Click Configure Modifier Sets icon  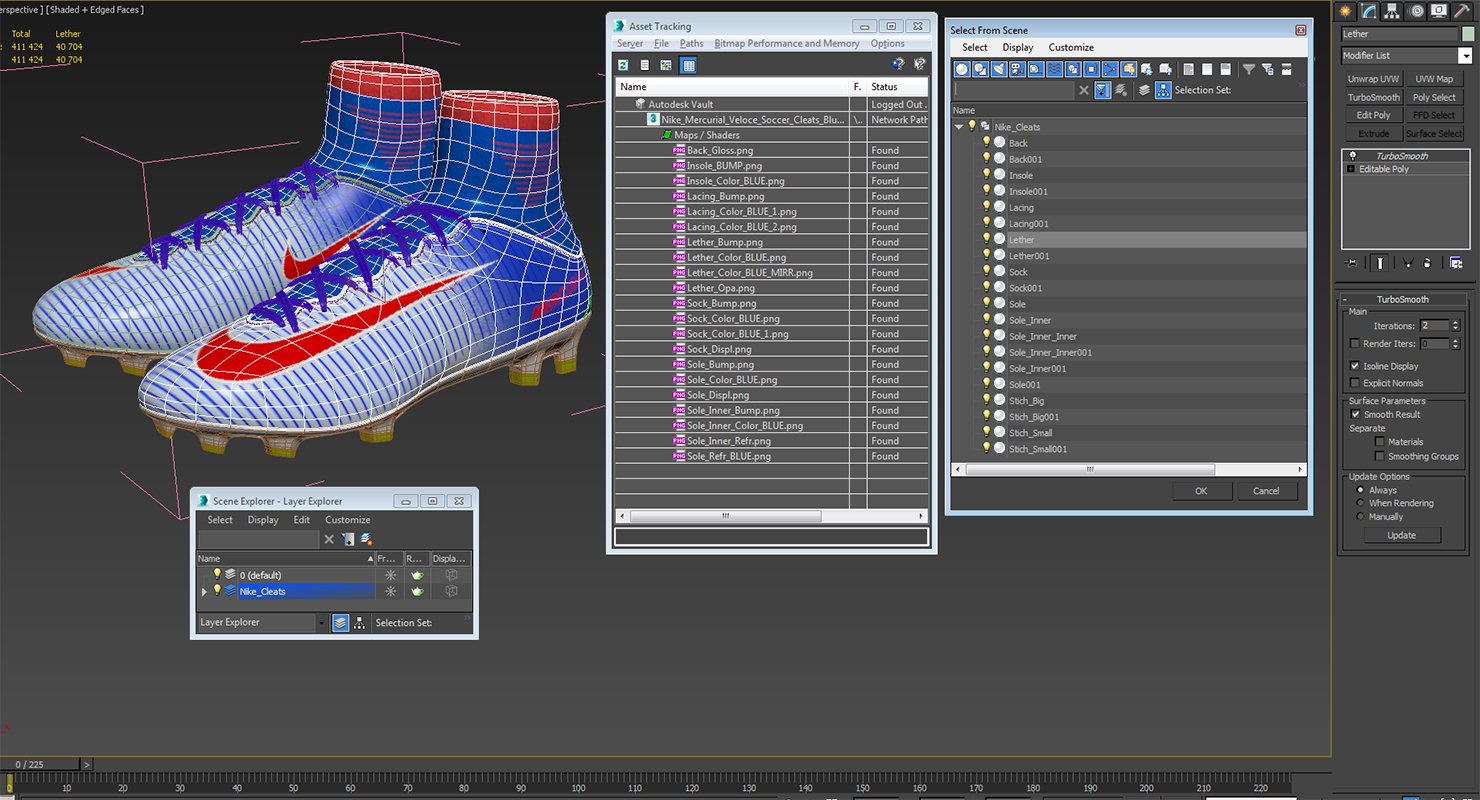1456,263
